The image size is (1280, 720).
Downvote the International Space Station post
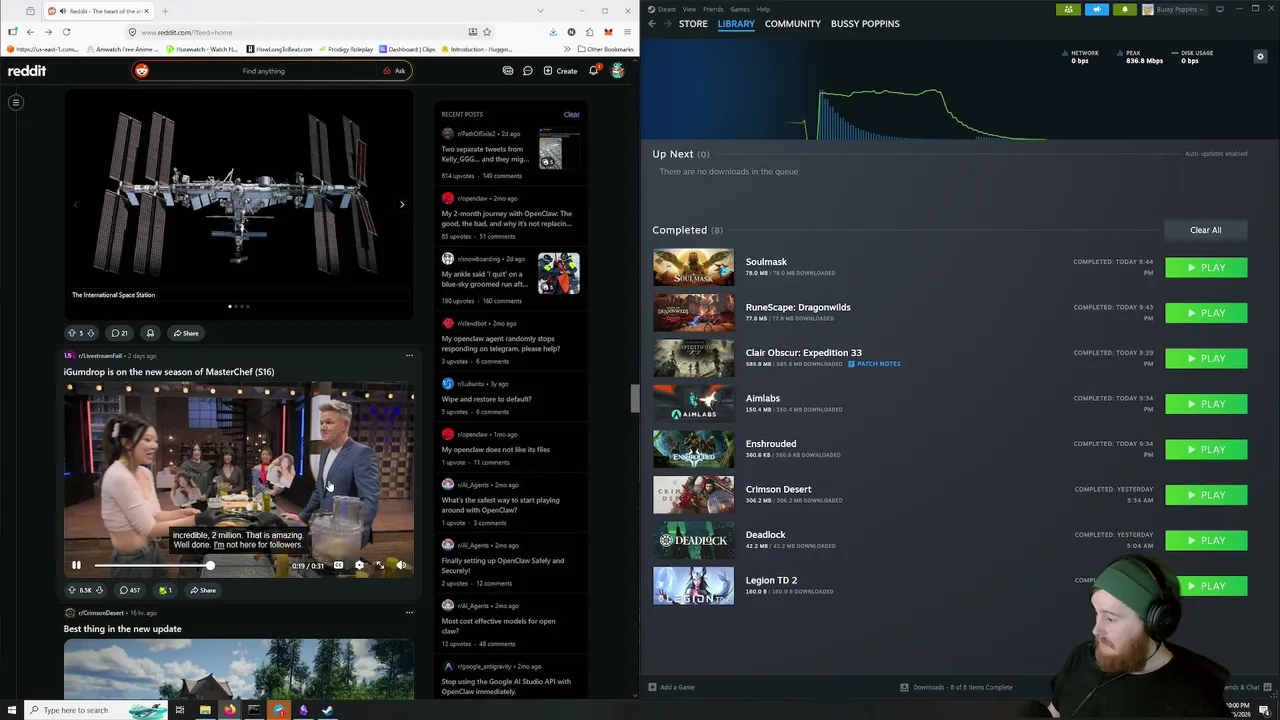[91, 333]
